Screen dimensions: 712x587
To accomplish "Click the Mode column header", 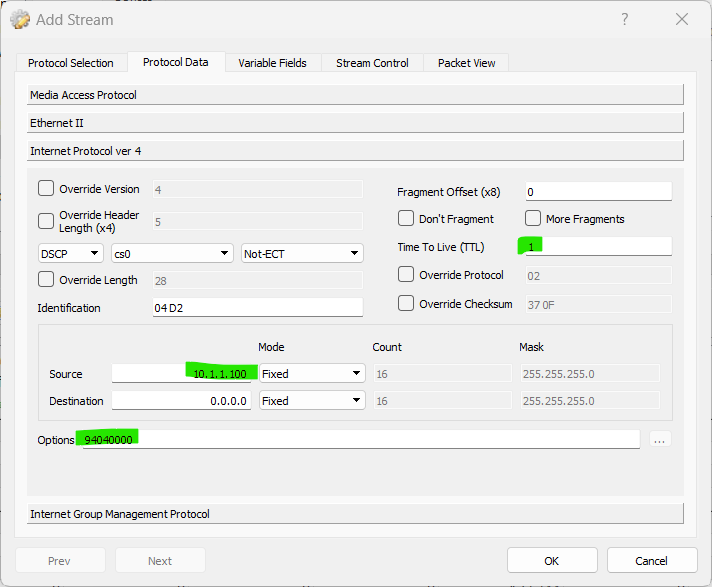I will [x=271, y=347].
